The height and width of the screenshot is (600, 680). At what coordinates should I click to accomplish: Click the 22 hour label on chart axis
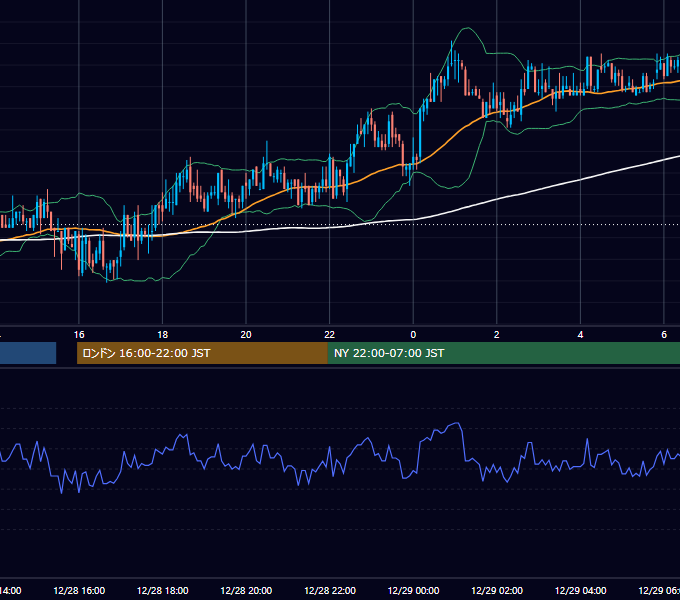click(x=330, y=335)
